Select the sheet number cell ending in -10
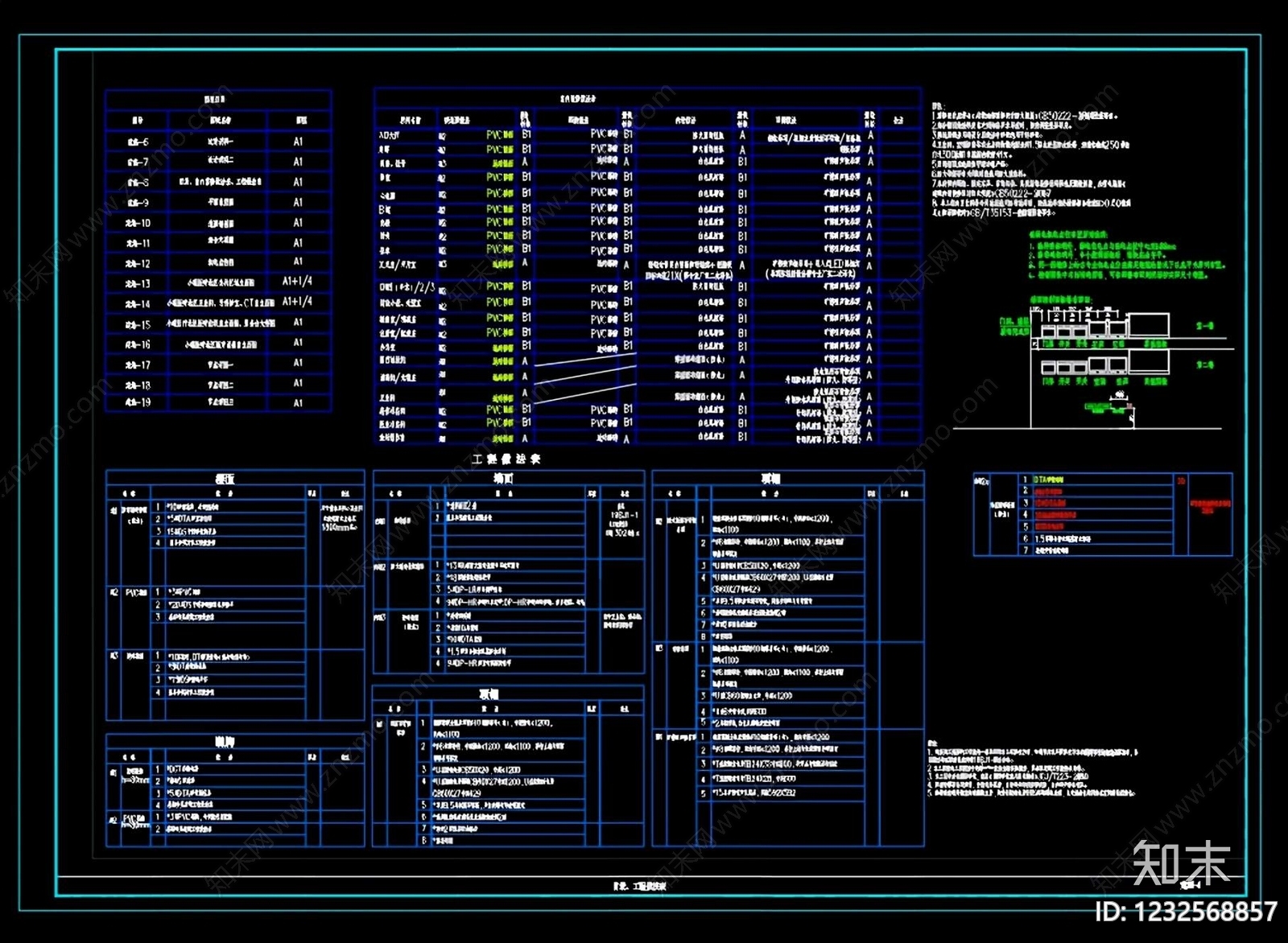 (x=137, y=223)
